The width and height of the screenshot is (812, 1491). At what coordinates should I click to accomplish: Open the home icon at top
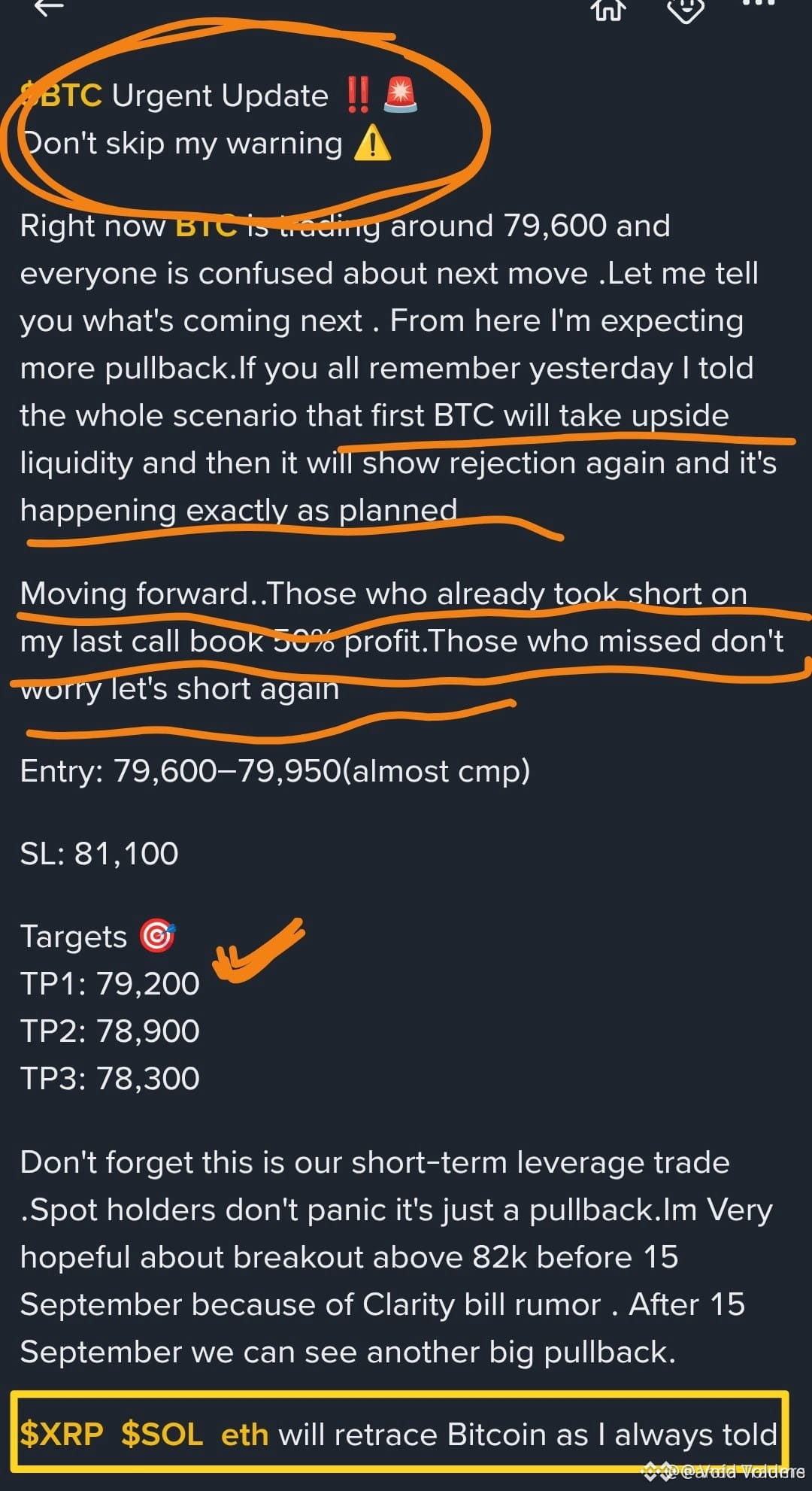(x=607, y=9)
